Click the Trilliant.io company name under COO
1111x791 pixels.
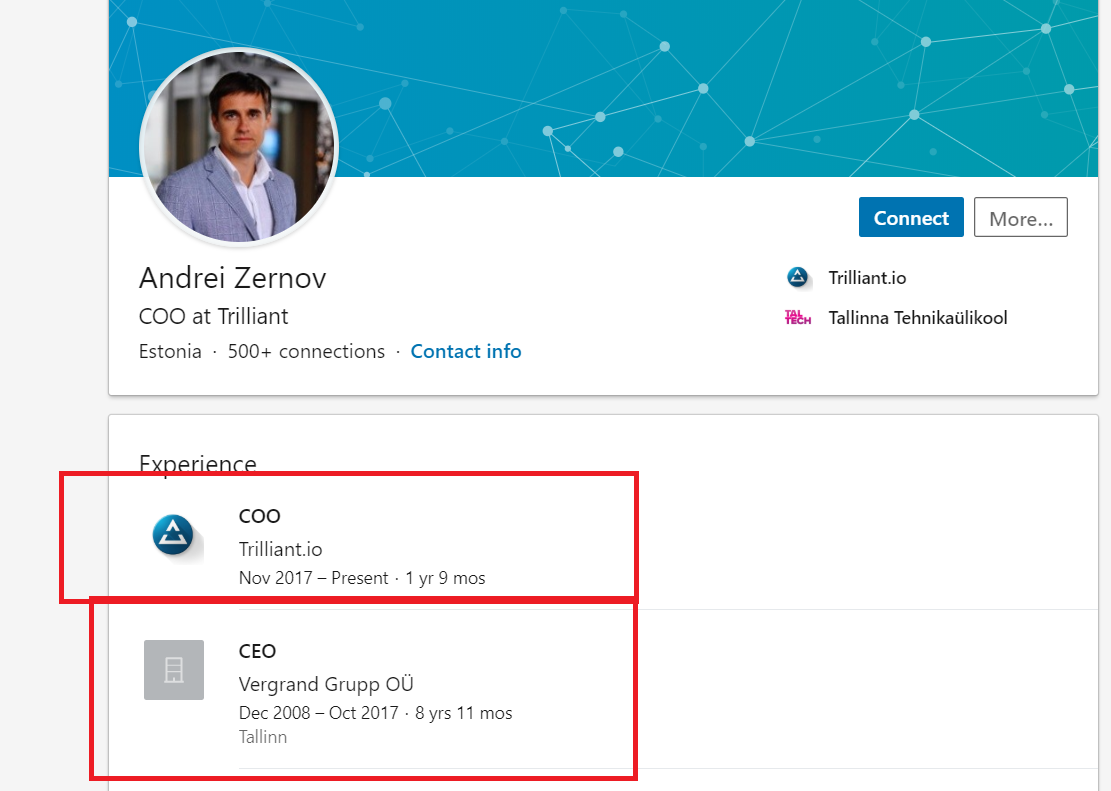pyautogui.click(x=281, y=549)
